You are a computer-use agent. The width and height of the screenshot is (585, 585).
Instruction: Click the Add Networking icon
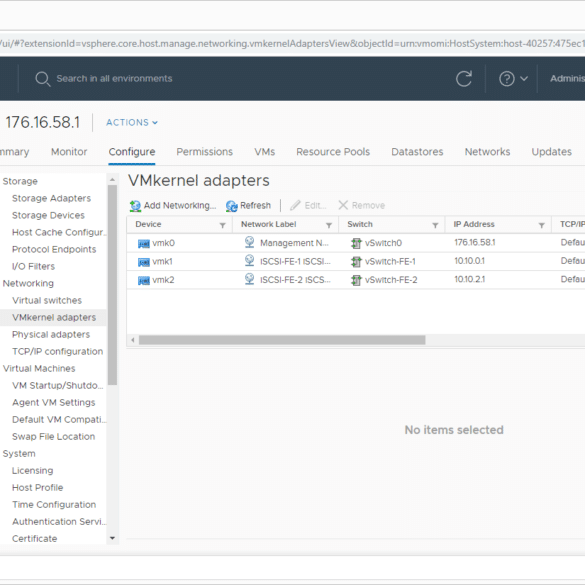pos(135,206)
